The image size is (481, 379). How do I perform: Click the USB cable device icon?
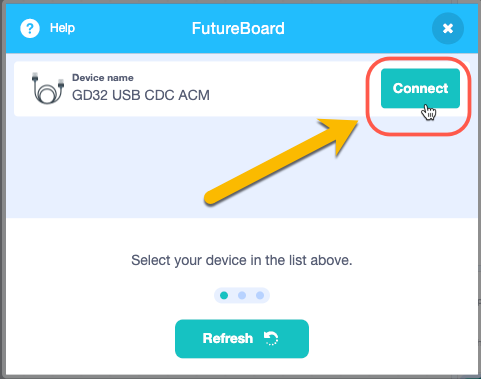(48, 88)
